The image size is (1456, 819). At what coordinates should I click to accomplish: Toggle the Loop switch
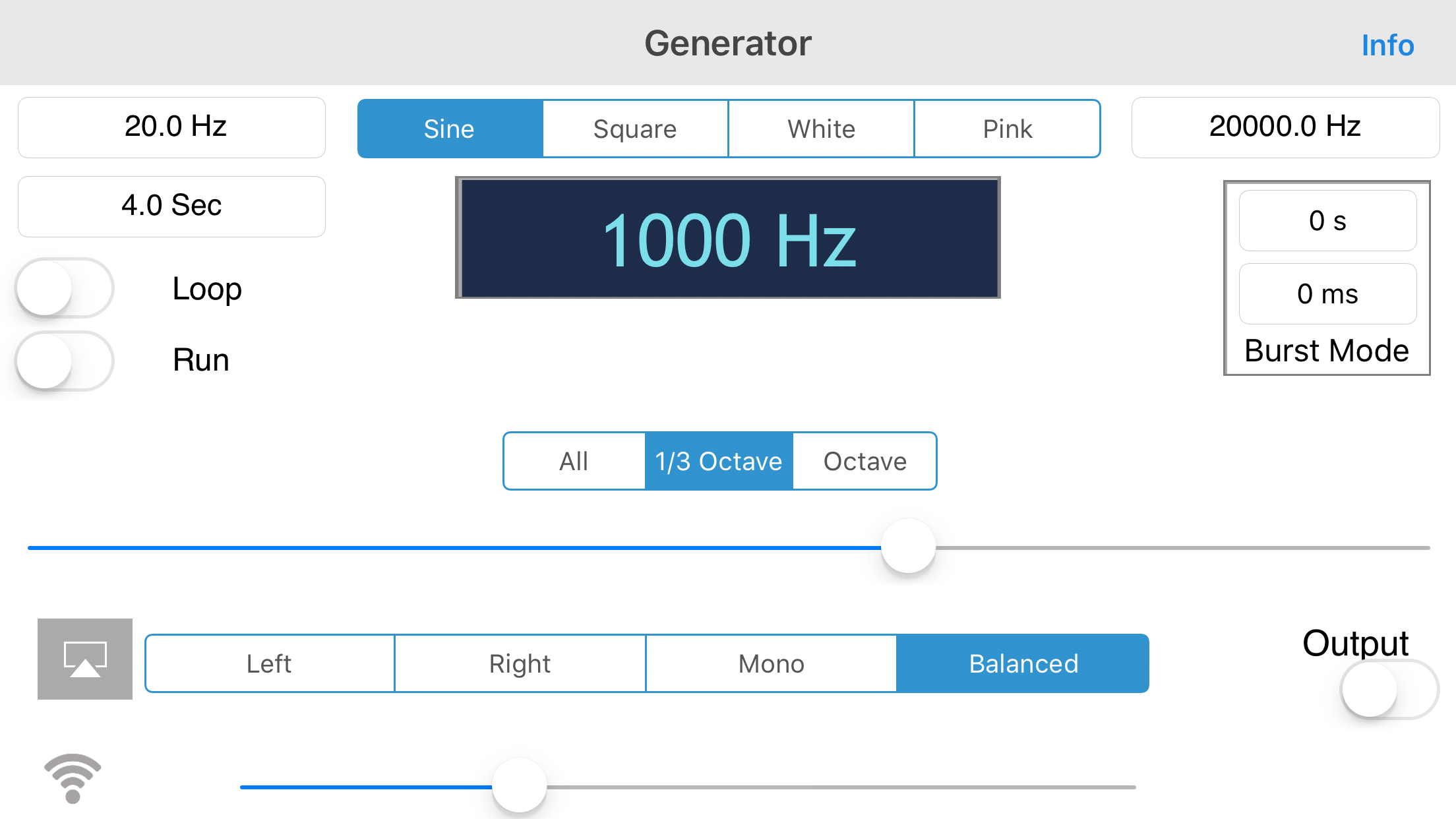click(65, 288)
